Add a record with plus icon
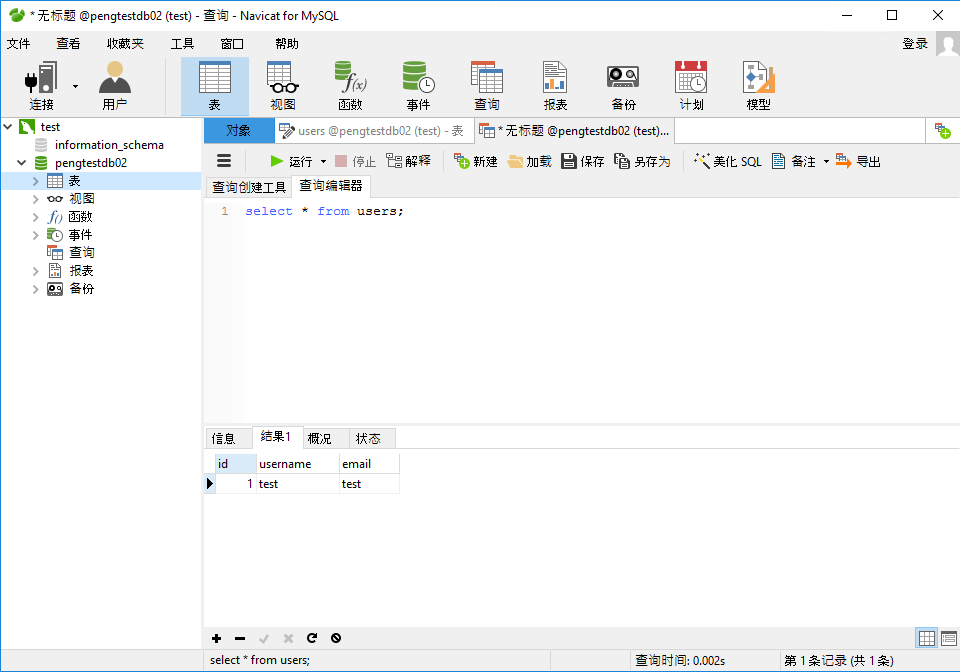The width and height of the screenshot is (960, 672). 216,638
